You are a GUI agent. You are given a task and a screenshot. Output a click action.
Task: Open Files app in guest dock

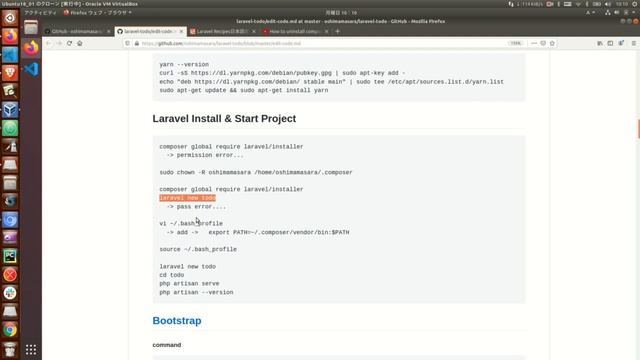31,27
